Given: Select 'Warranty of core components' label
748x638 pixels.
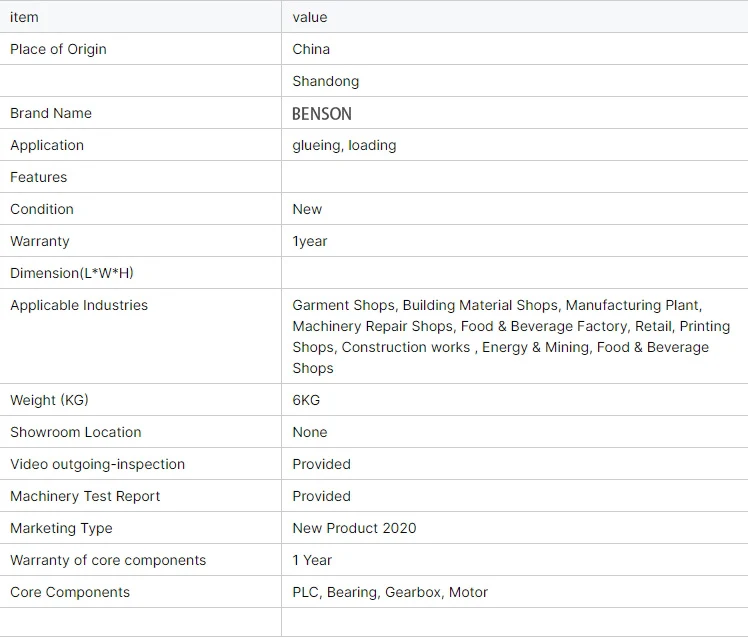Looking at the screenshot, I should [108, 560].
